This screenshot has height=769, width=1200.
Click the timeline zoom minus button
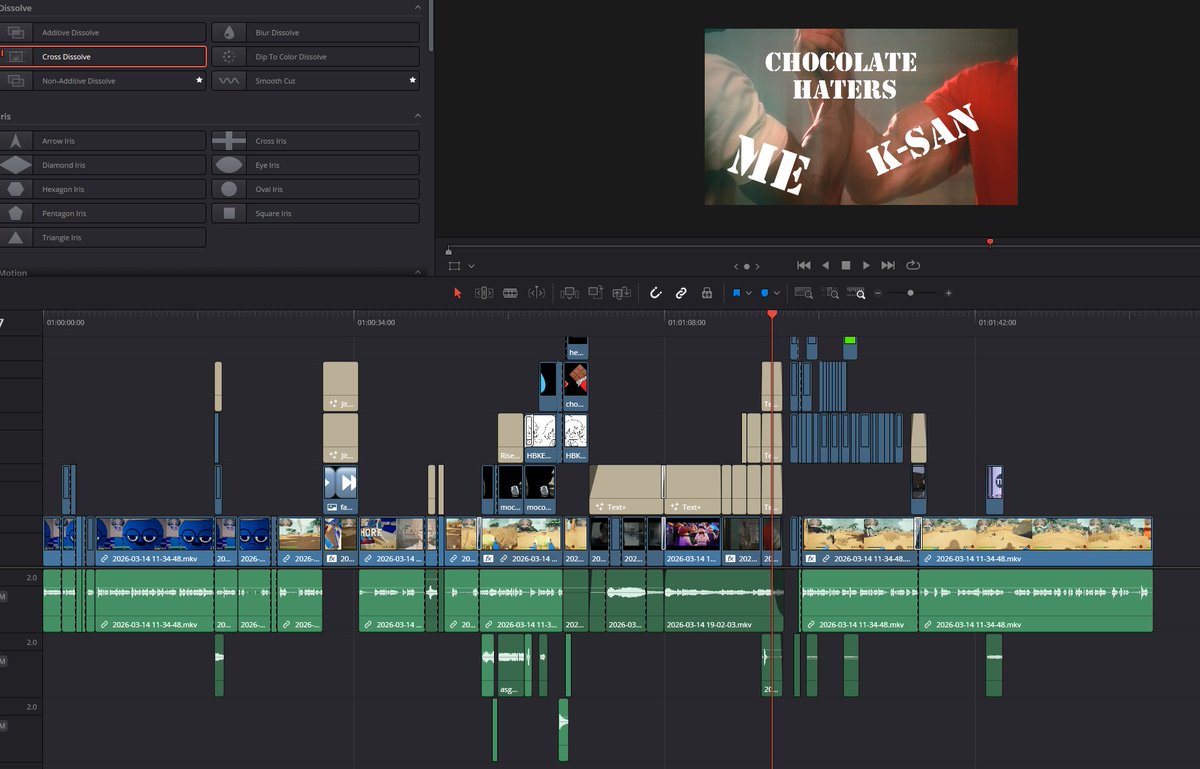pos(878,293)
